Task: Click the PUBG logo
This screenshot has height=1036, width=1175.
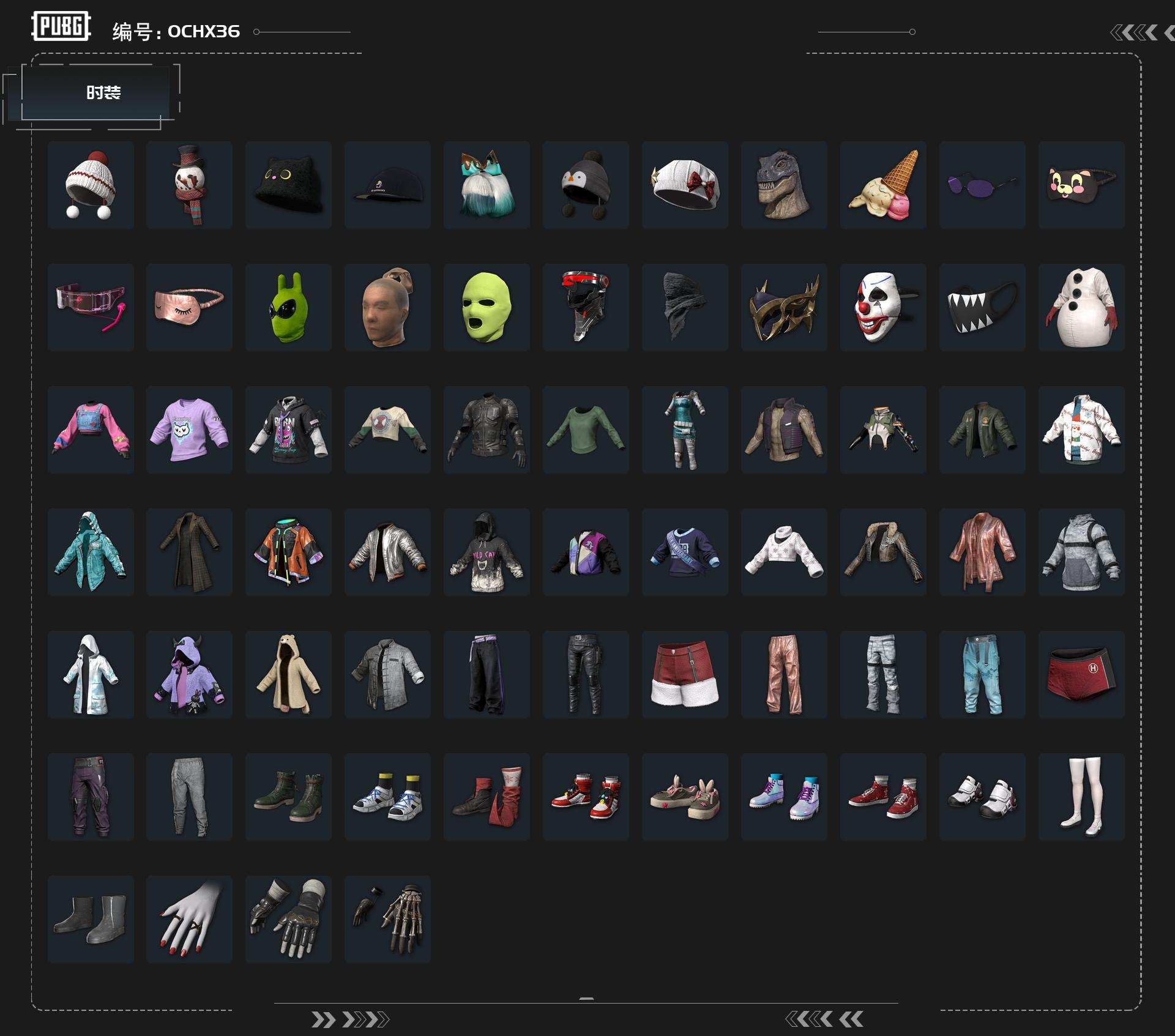Action: click(61, 26)
